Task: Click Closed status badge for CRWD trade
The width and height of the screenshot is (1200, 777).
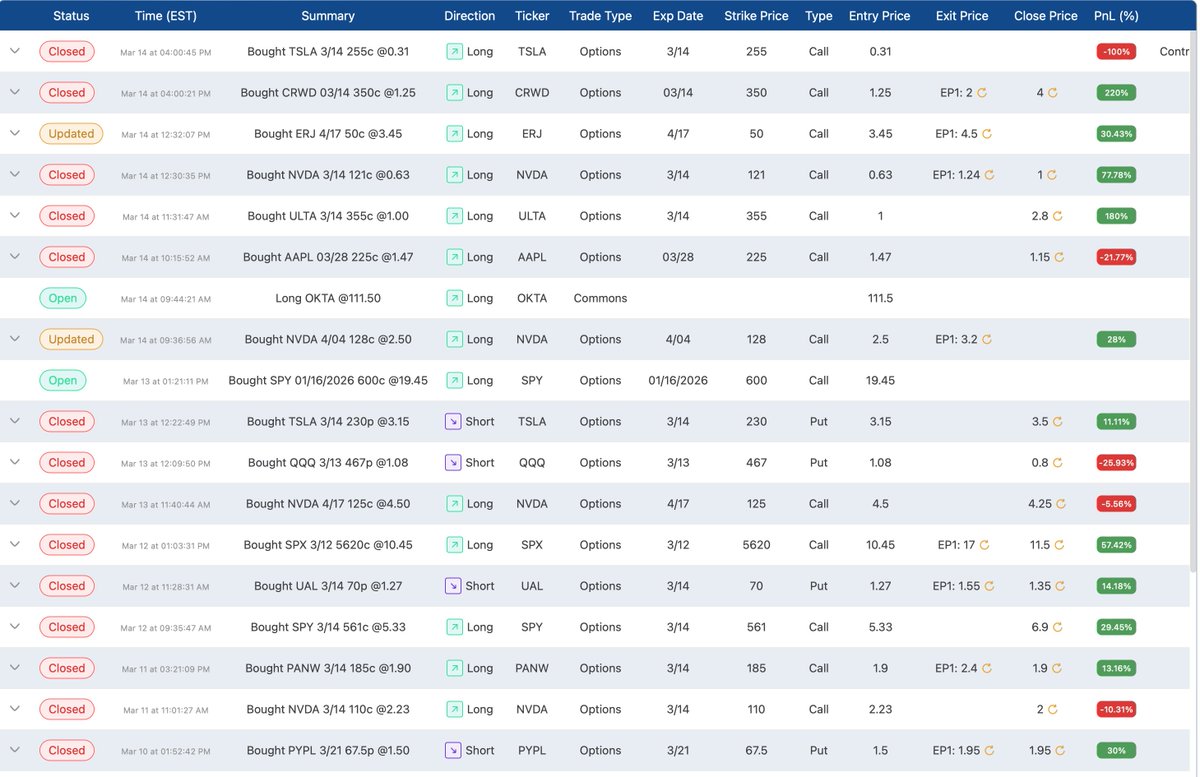Action: [x=67, y=92]
